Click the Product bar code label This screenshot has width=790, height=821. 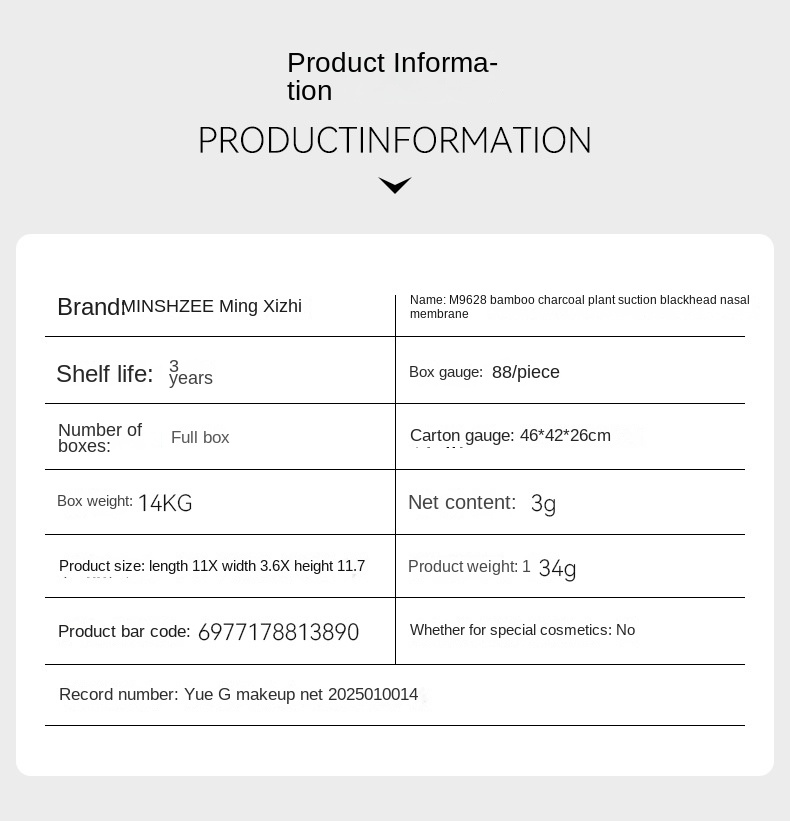[x=124, y=631]
